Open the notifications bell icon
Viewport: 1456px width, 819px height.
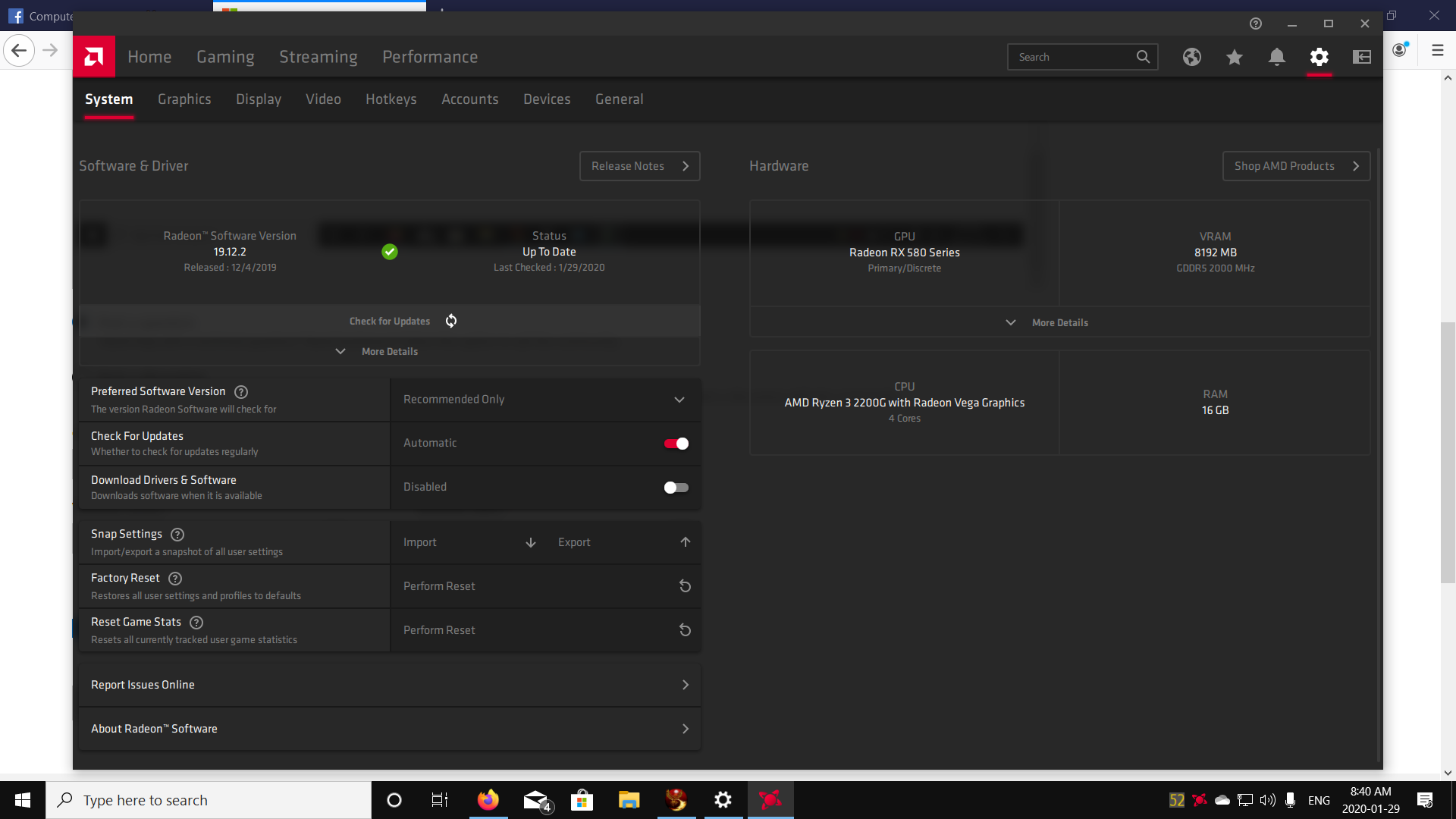1277,57
